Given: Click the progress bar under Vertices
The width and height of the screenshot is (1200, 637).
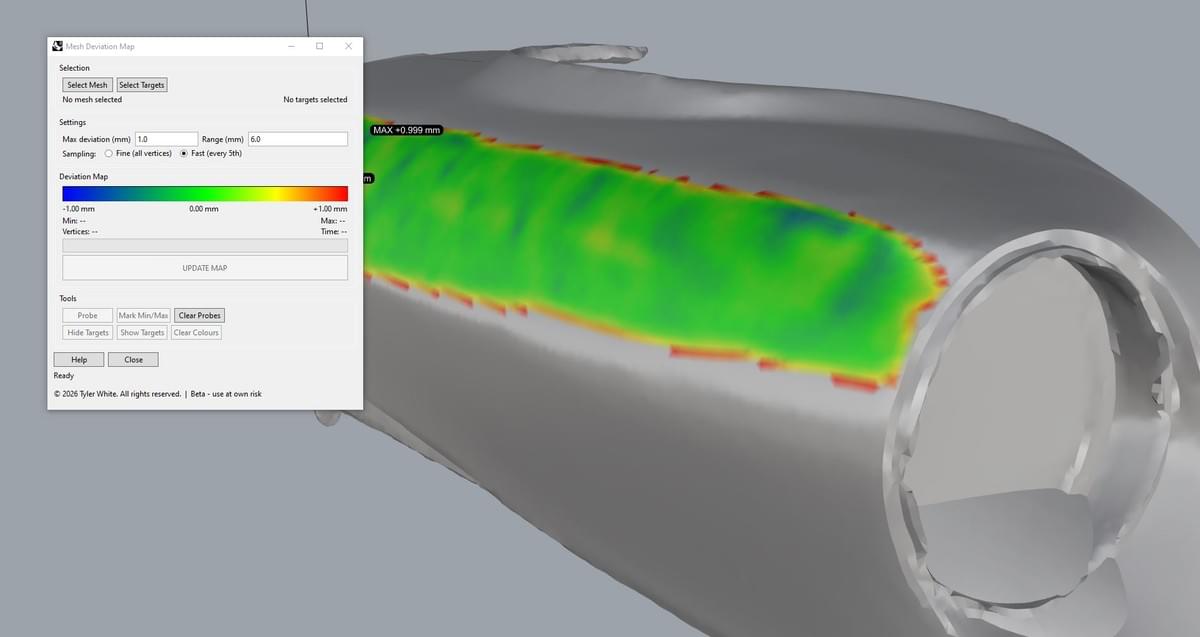Looking at the screenshot, I should tap(205, 245).
